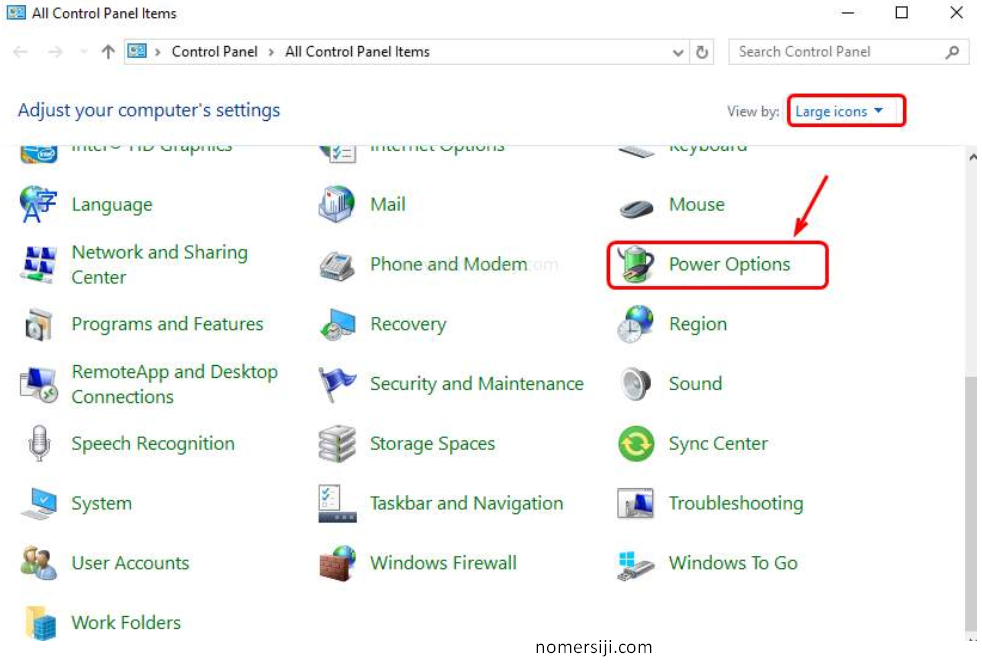Minimize the All Control Panel Items window

[847, 13]
